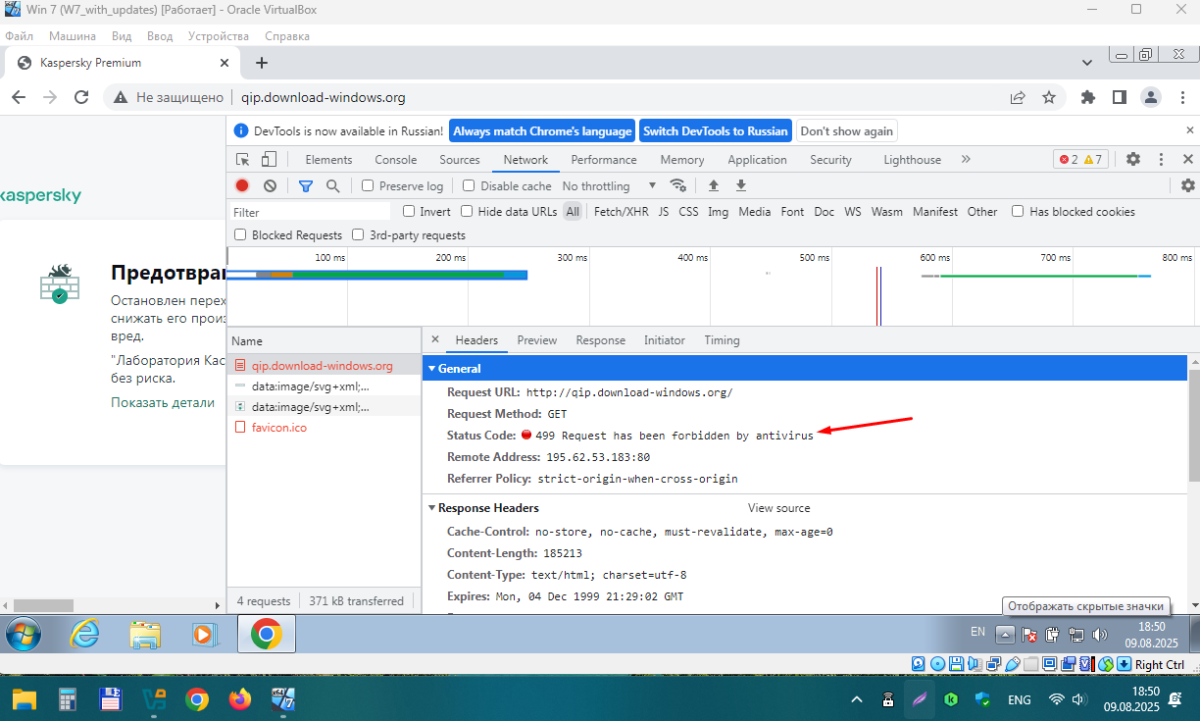Share this page via the toolbar icon
Screen dimensions: 1200x721
tap(1017, 98)
